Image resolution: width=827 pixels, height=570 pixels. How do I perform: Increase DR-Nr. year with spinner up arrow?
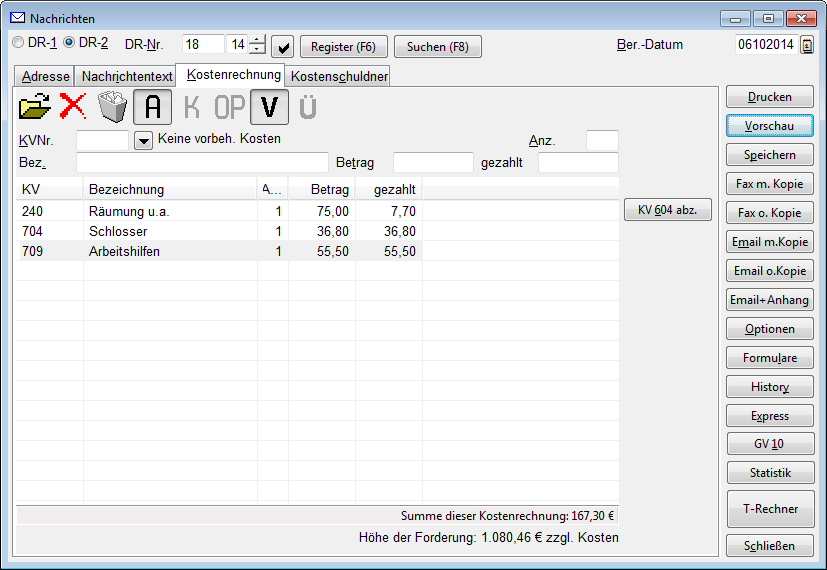coord(257,40)
